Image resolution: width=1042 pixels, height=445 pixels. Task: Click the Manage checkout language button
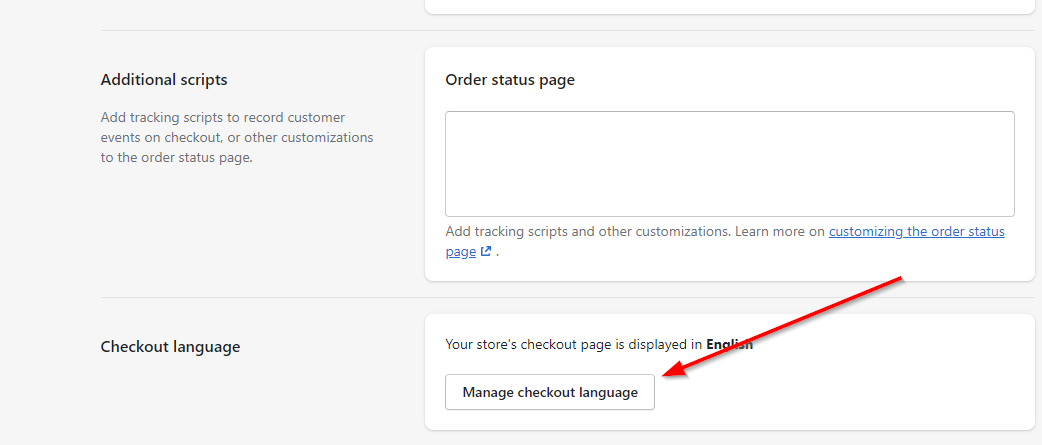(x=550, y=392)
